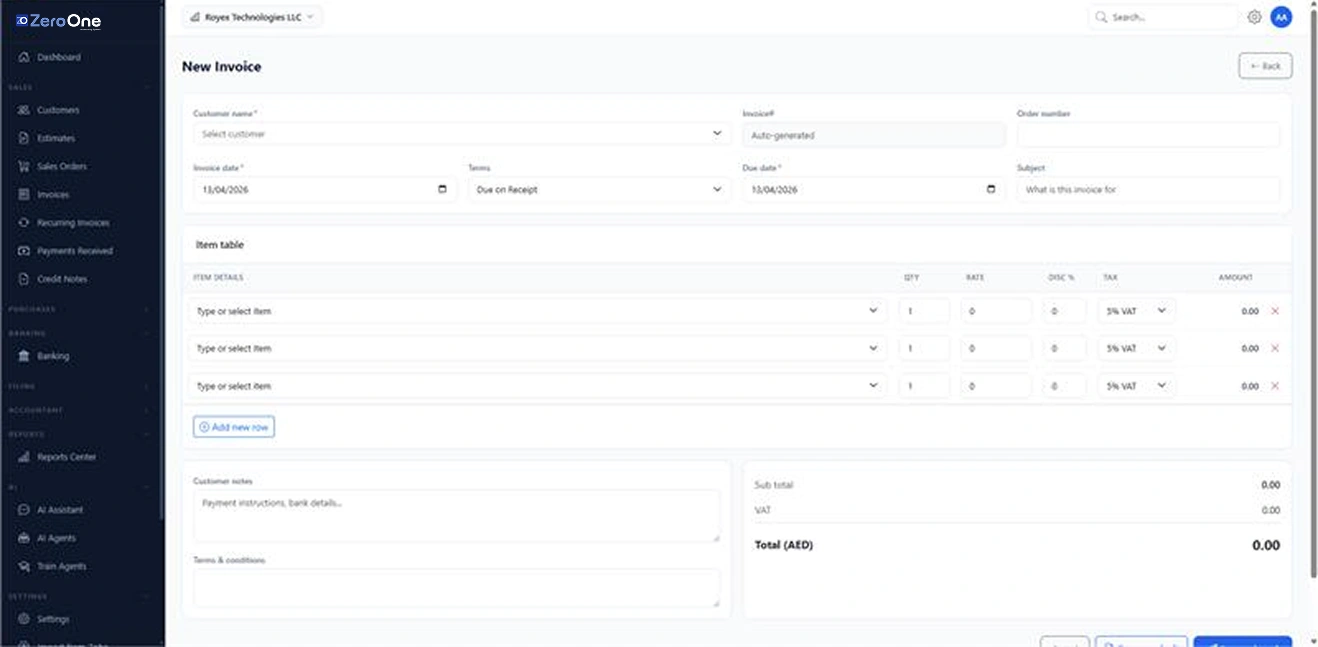
Task: Open first row item selector dropdown
Action: click(538, 311)
